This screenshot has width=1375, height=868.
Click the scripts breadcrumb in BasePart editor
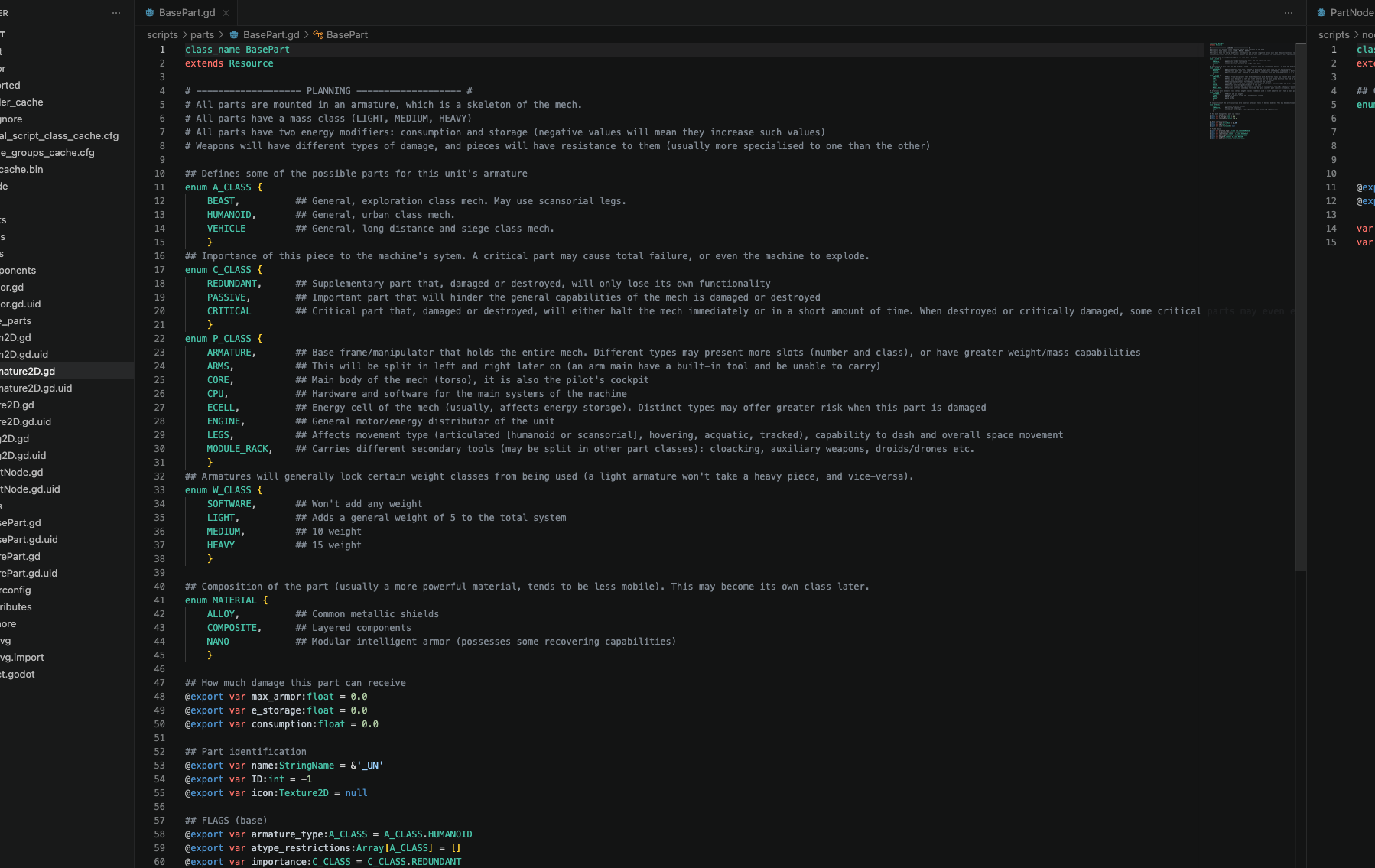click(x=162, y=35)
